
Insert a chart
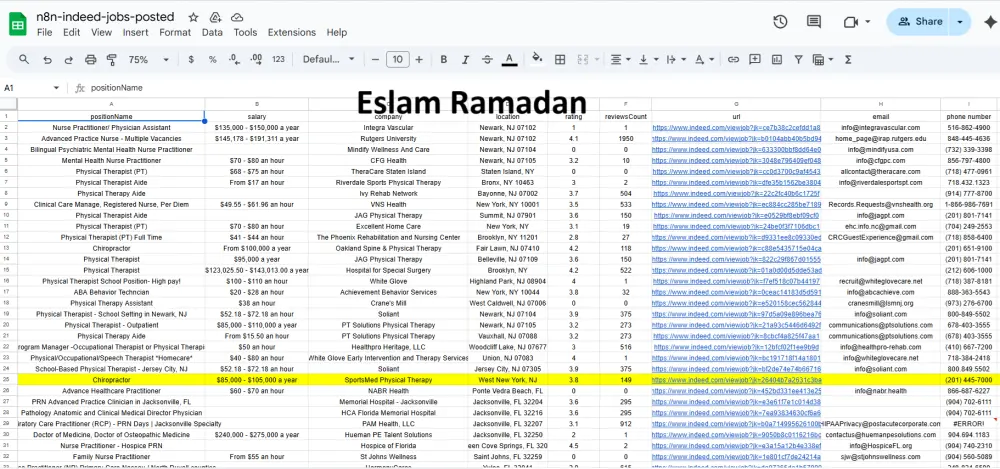click(x=777, y=59)
